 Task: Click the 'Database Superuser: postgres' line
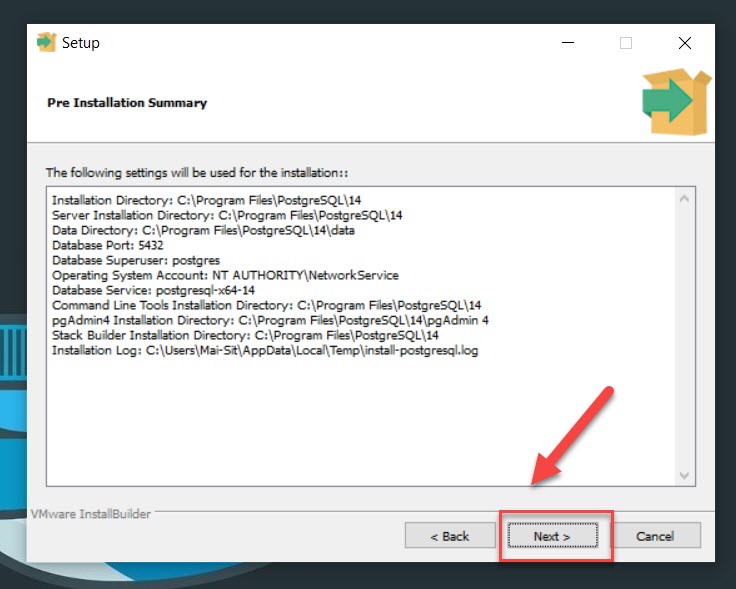coord(136,260)
